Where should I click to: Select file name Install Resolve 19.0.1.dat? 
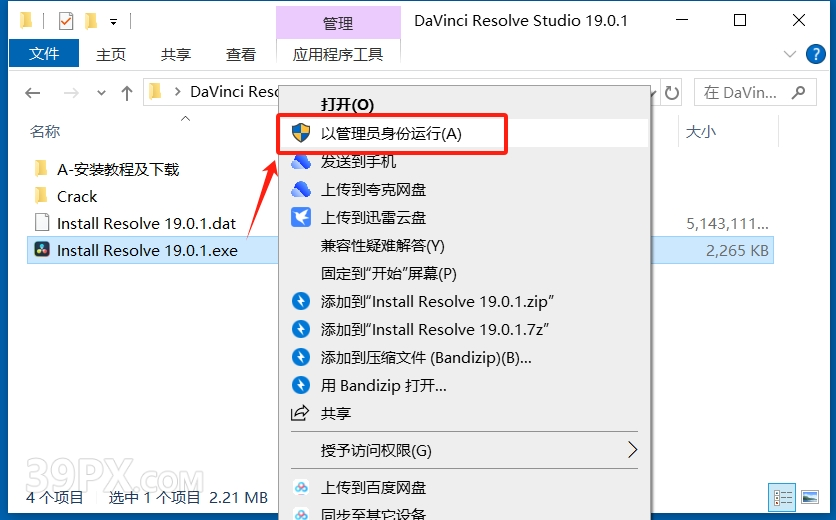point(147,223)
